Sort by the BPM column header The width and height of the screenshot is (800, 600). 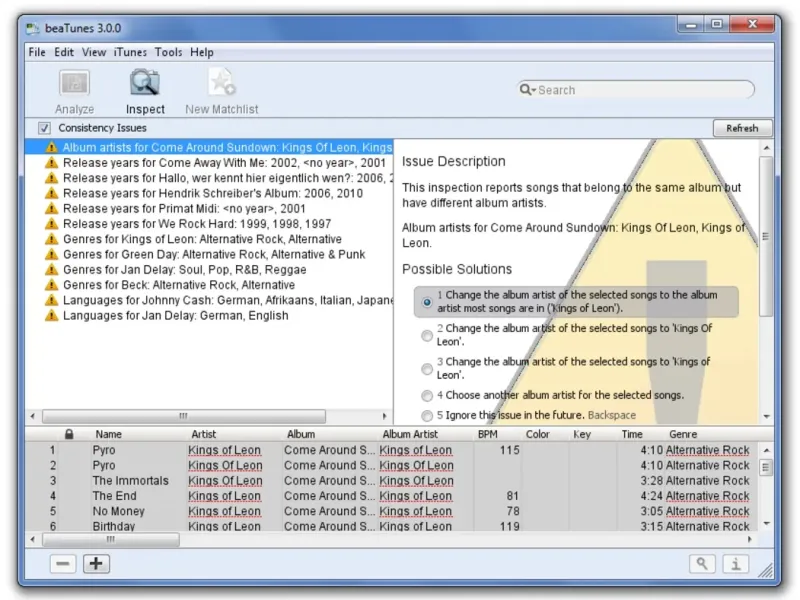[488, 434]
